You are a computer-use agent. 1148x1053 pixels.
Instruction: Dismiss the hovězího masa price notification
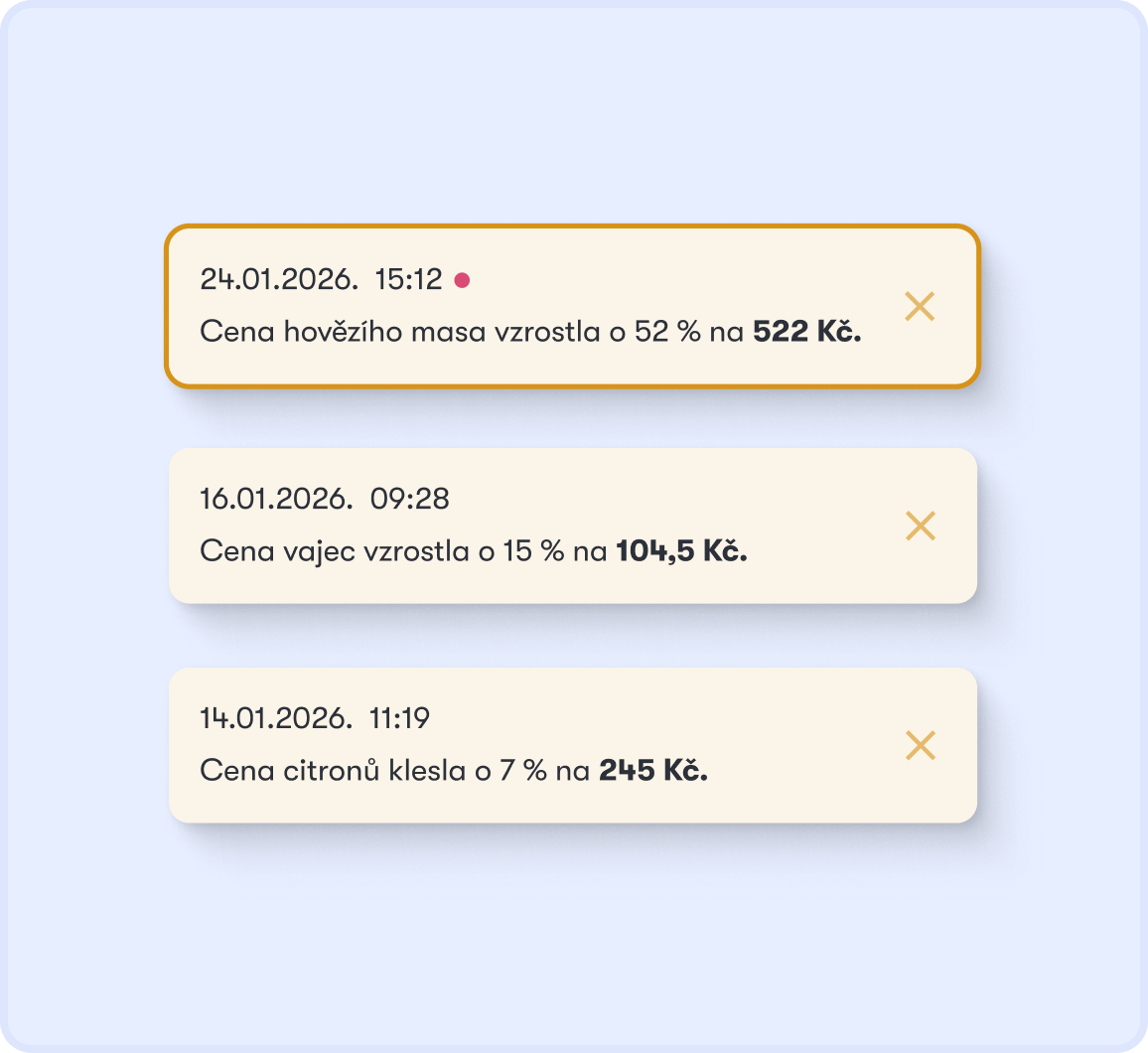[x=920, y=306]
